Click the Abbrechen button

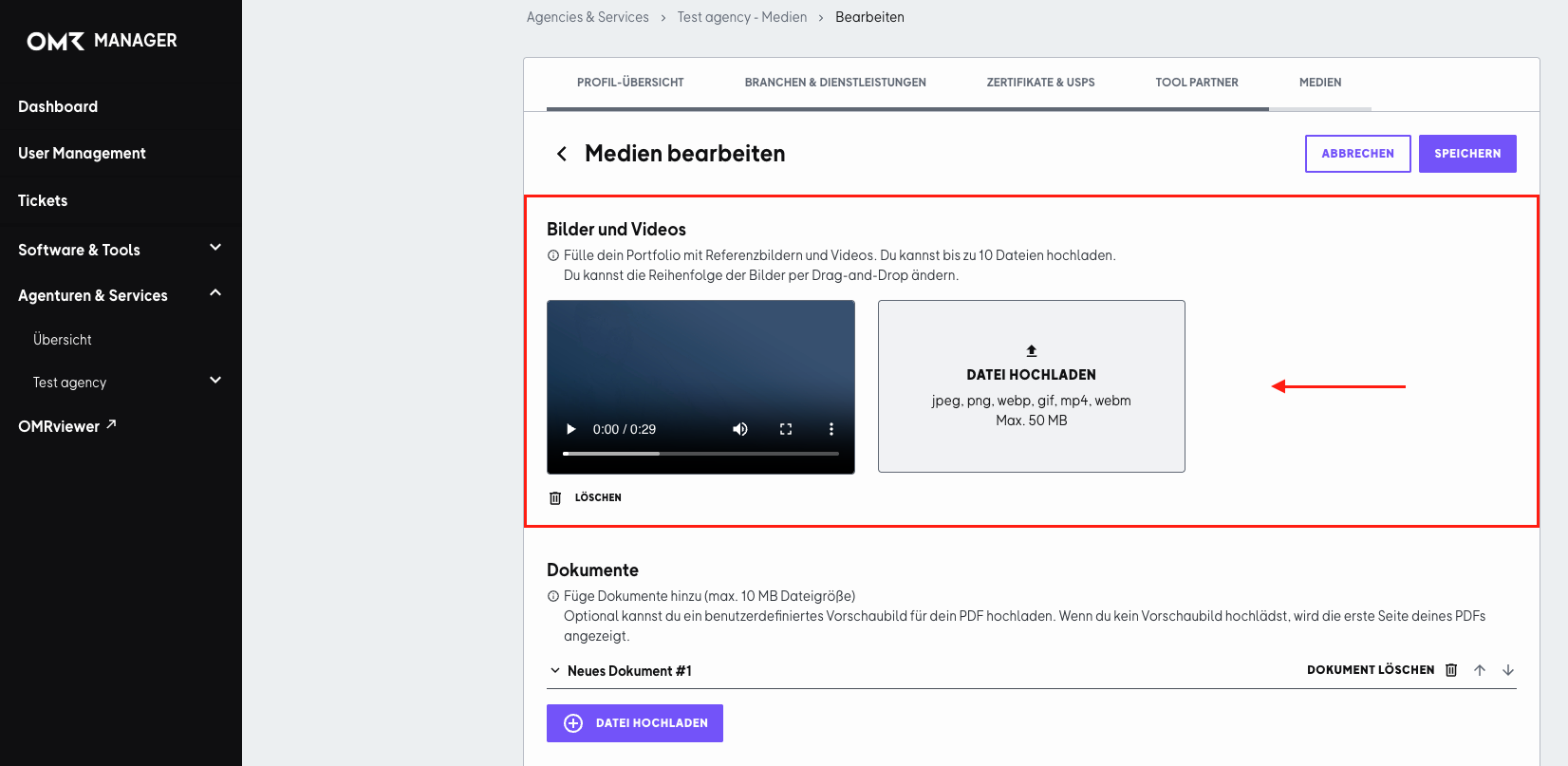1358,154
